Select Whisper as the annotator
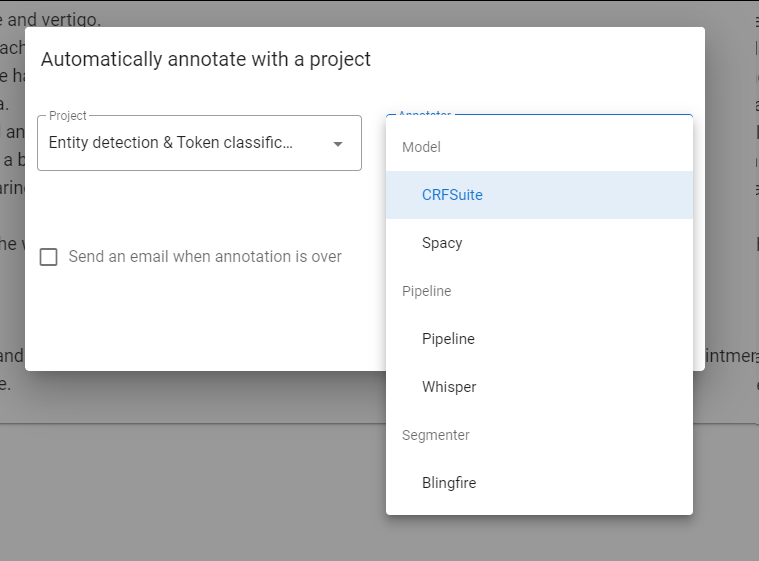Image resolution: width=759 pixels, height=561 pixels. pyautogui.click(x=449, y=387)
